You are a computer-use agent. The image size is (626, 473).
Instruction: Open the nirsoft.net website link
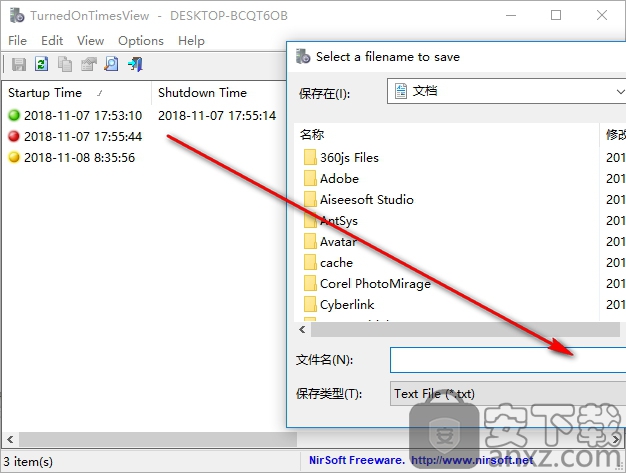[x=472, y=460]
